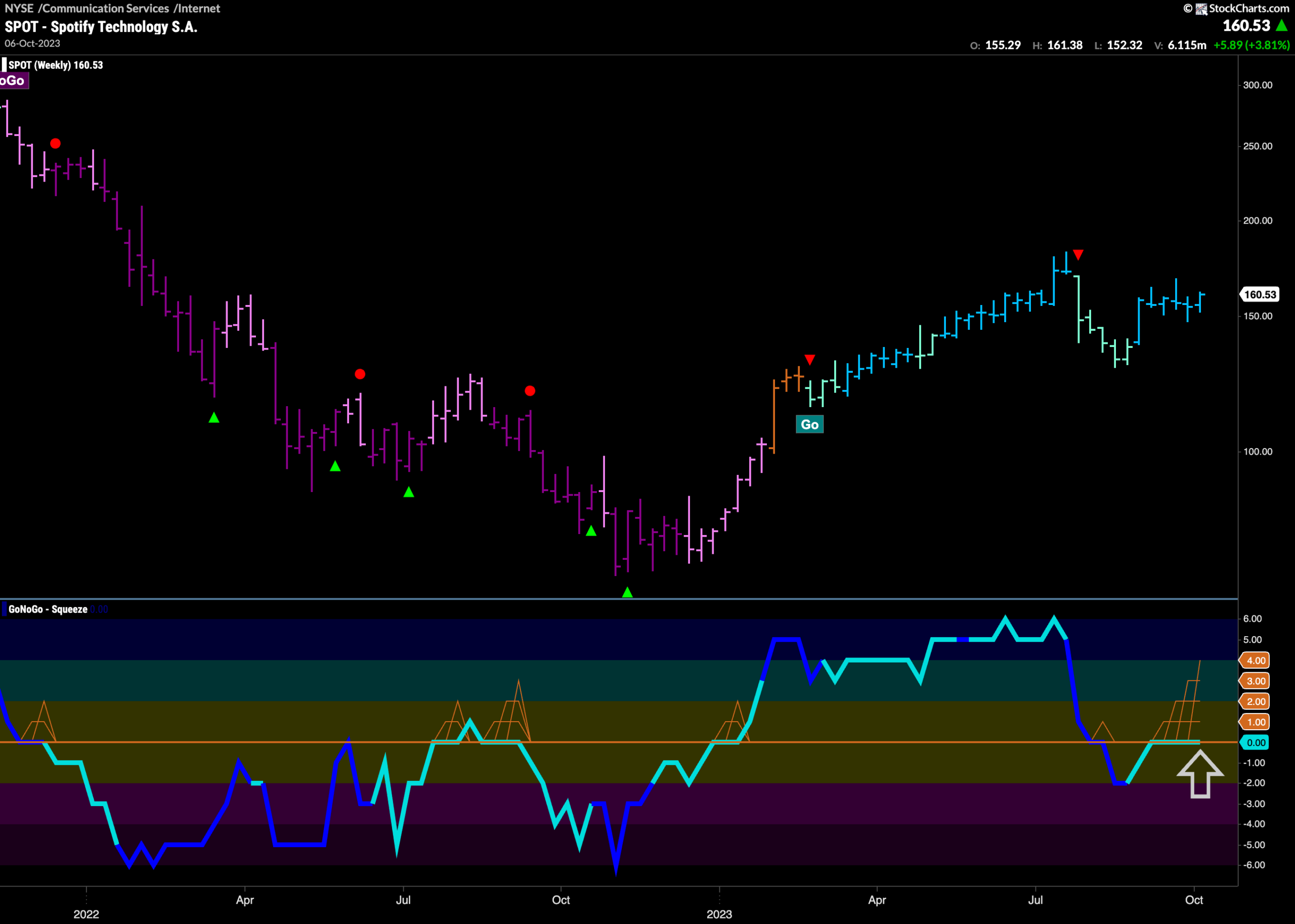Click the red down triangle at July 2023 peak
This screenshot has width=1295, height=924.
point(1078,254)
